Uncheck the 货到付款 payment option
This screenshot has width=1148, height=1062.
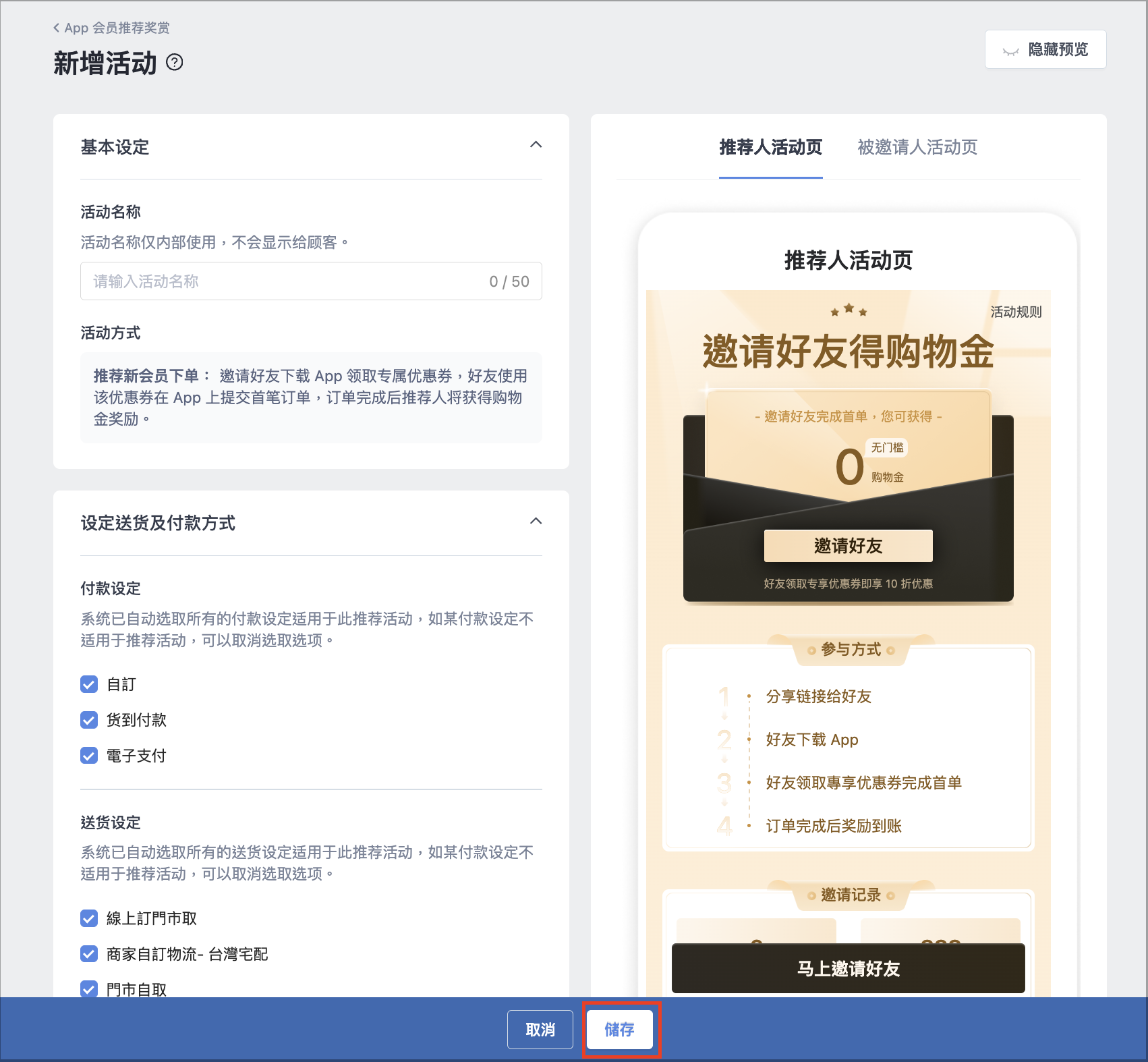(x=89, y=720)
